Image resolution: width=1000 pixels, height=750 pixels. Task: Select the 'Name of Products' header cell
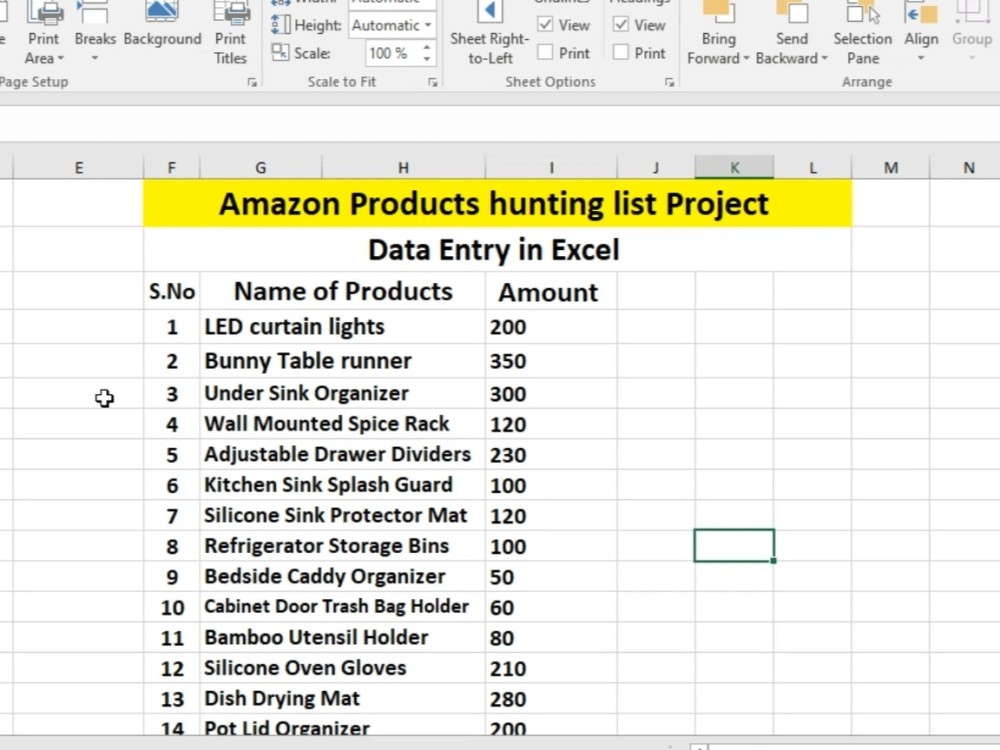tap(342, 291)
